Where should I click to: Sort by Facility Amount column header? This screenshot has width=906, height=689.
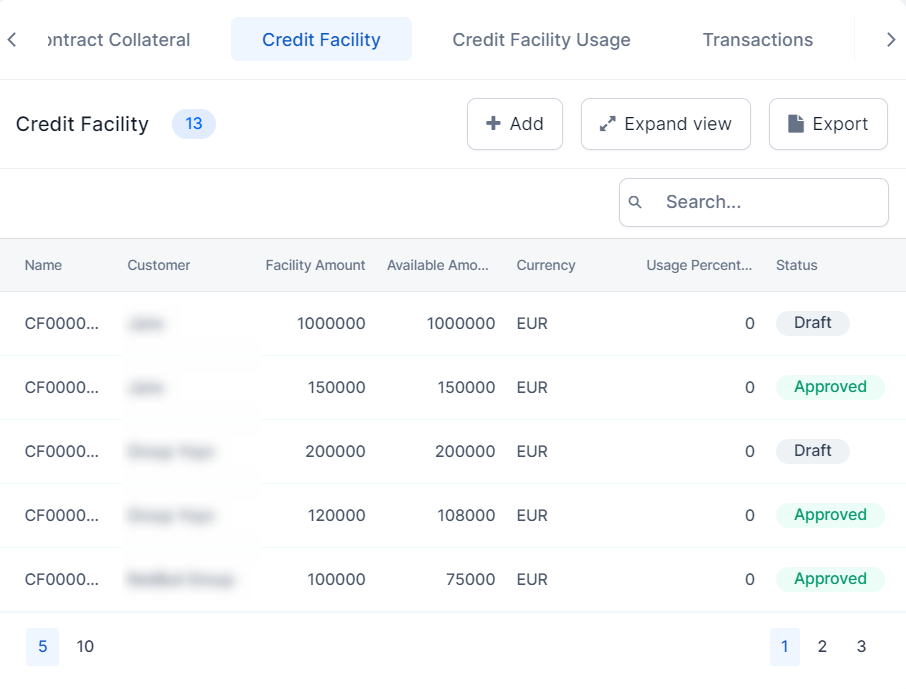[x=315, y=266]
